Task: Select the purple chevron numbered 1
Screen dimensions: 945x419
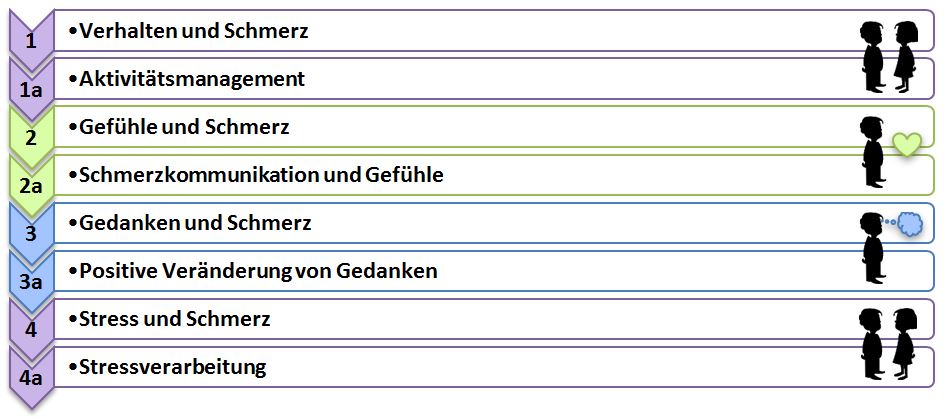Action: [x=31, y=42]
